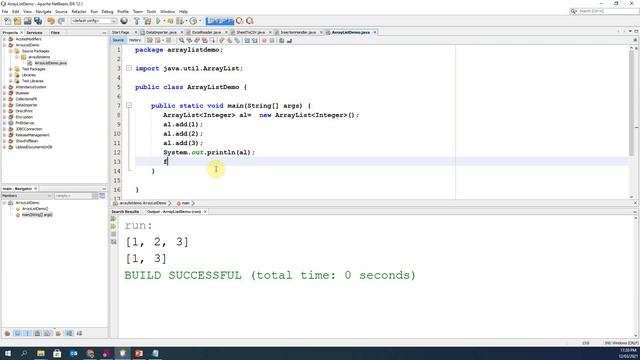Image resolution: width=640 pixels, height=360 pixels.
Task: Open the Run Project dropdown arrow
Action: pyautogui.click(x=164, y=21)
